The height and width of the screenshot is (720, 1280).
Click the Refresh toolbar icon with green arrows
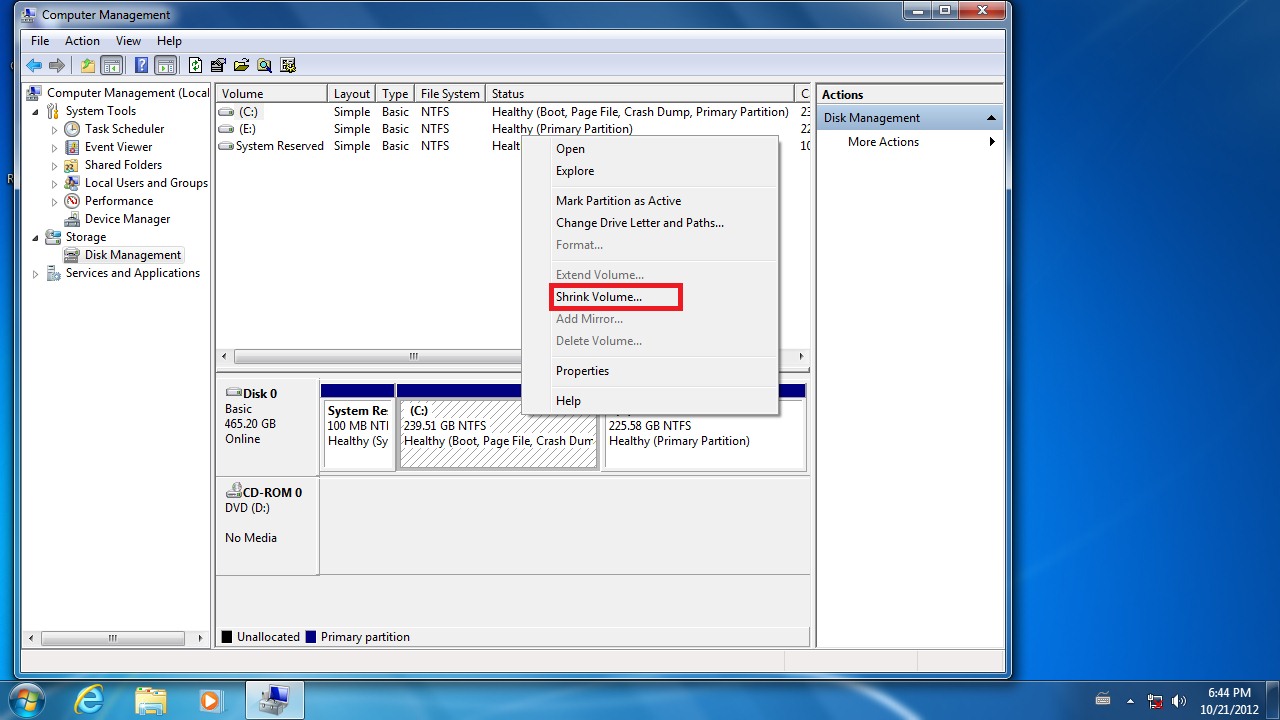195,66
